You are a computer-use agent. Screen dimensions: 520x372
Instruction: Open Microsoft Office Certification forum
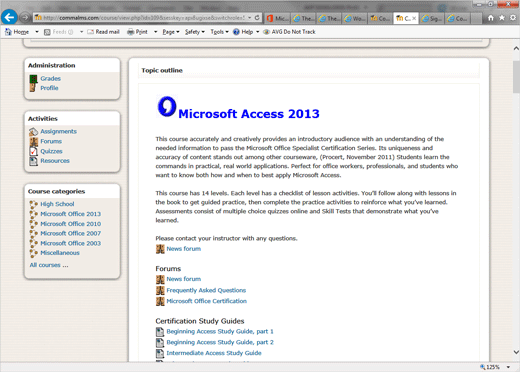207,301
